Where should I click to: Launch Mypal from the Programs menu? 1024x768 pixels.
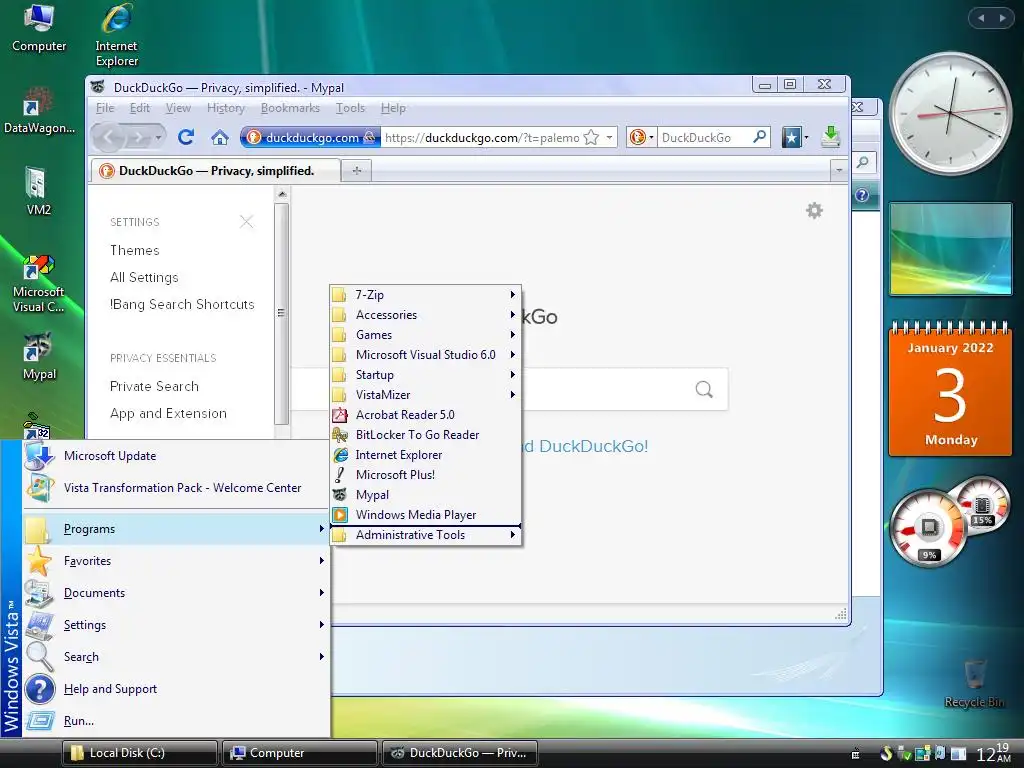pos(426,495)
